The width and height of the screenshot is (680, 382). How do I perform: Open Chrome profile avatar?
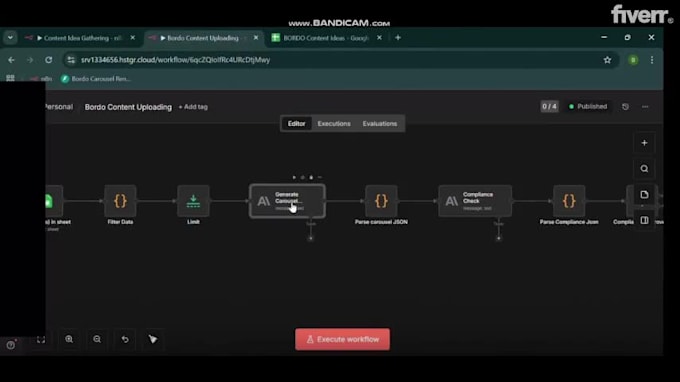click(633, 60)
